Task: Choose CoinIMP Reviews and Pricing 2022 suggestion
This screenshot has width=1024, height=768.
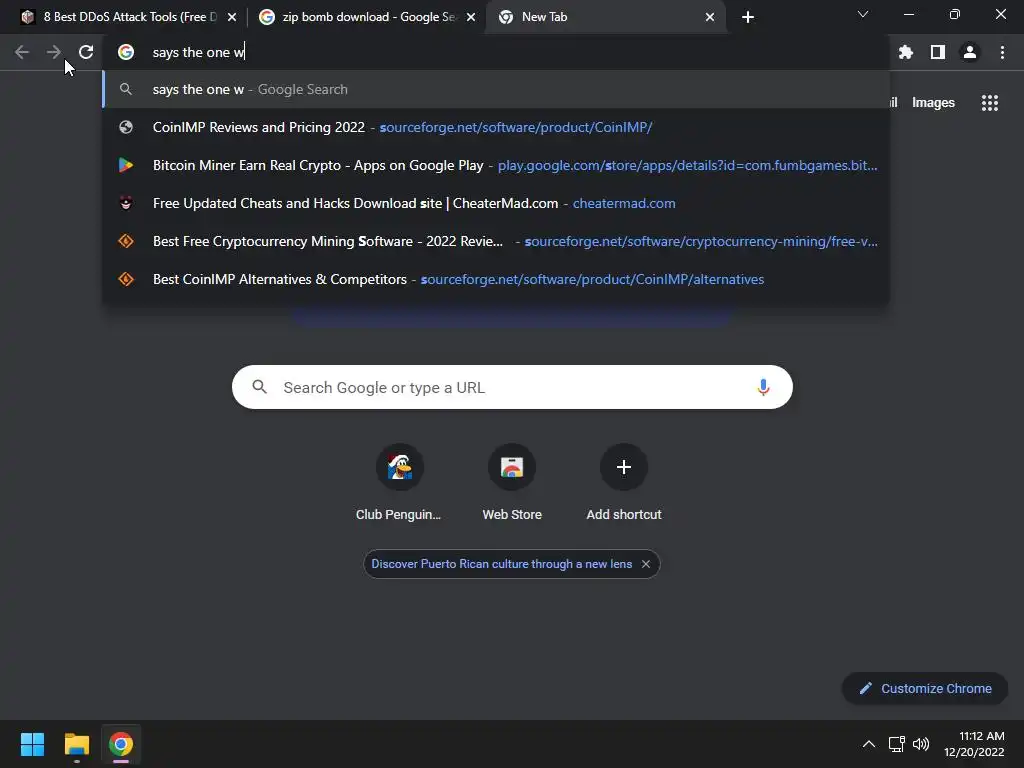Action: click(496, 127)
